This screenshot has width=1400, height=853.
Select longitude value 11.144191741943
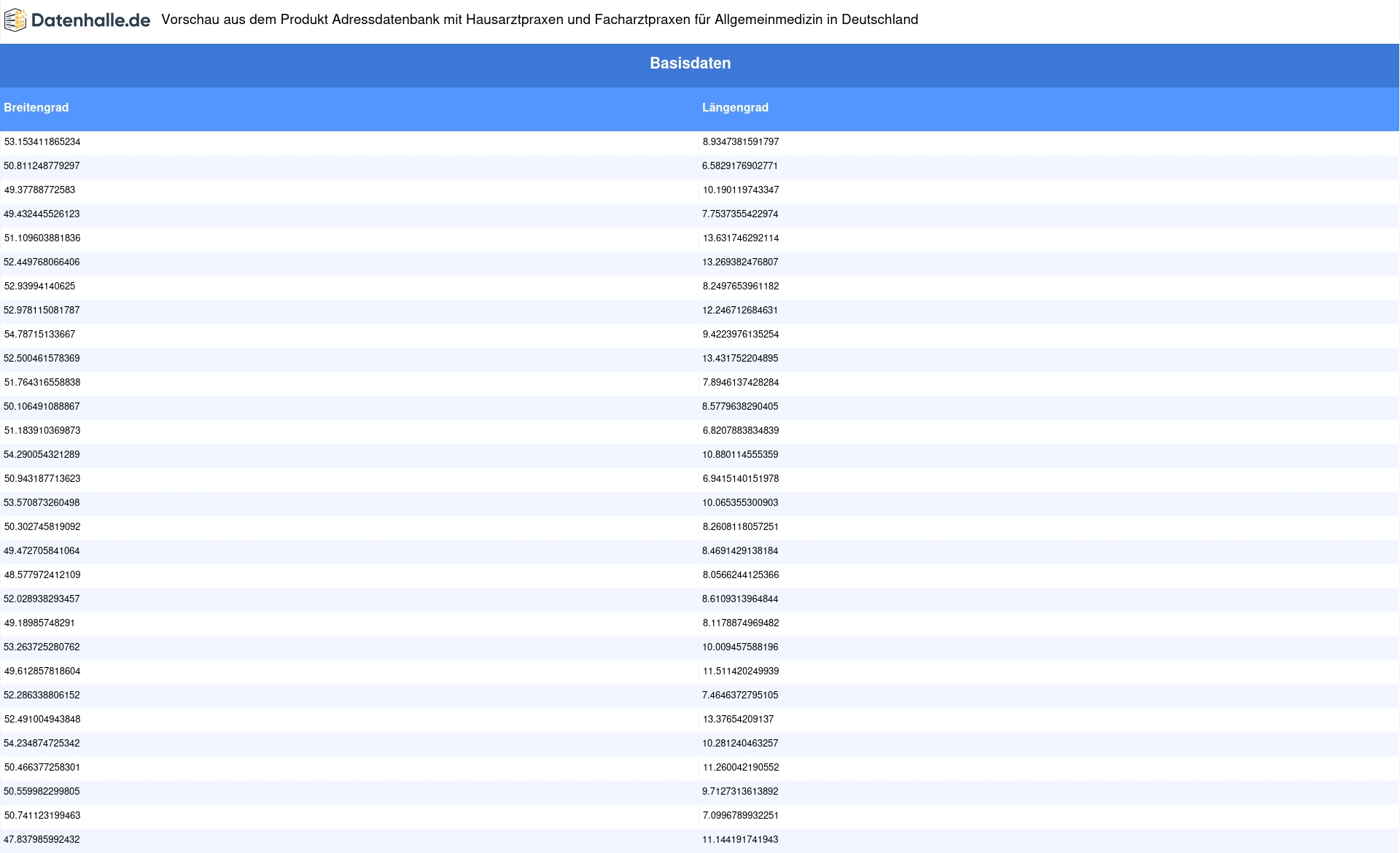click(x=740, y=840)
